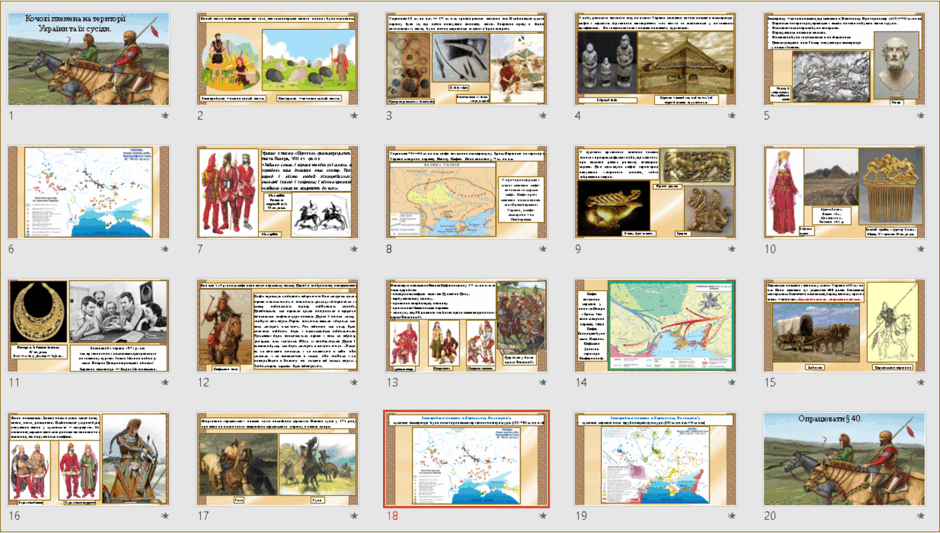Click transition star icon under slide 12
Screen dimensions: 940x533
coord(354,383)
